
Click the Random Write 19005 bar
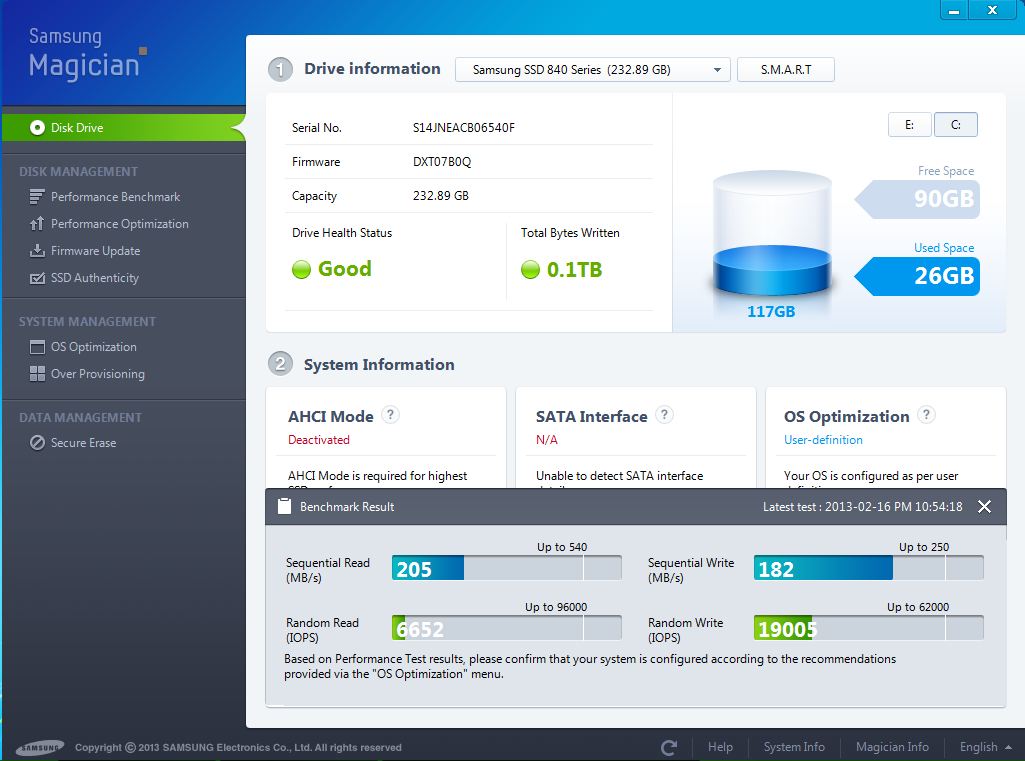point(868,628)
